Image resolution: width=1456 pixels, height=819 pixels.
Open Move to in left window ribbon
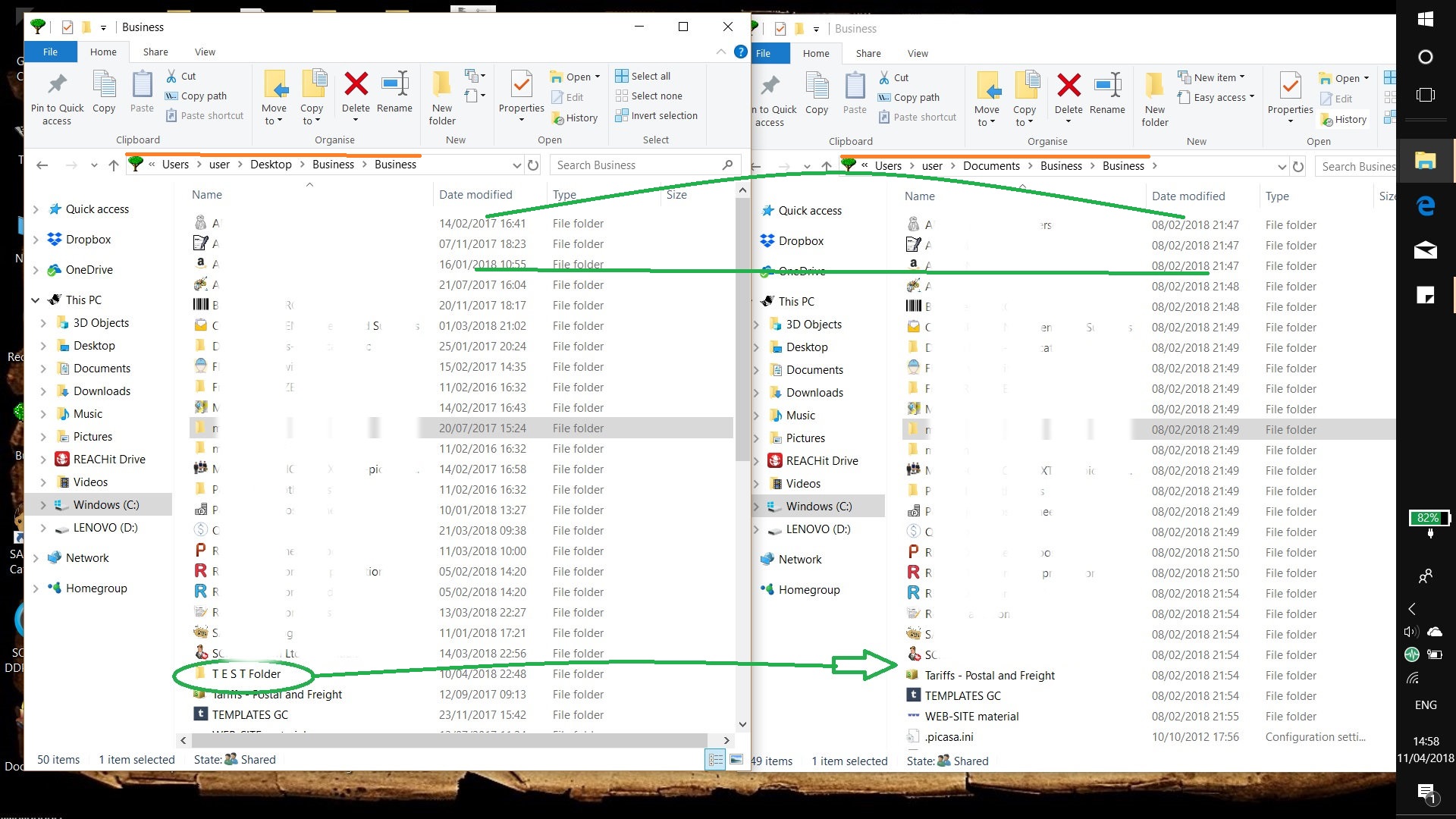click(274, 97)
